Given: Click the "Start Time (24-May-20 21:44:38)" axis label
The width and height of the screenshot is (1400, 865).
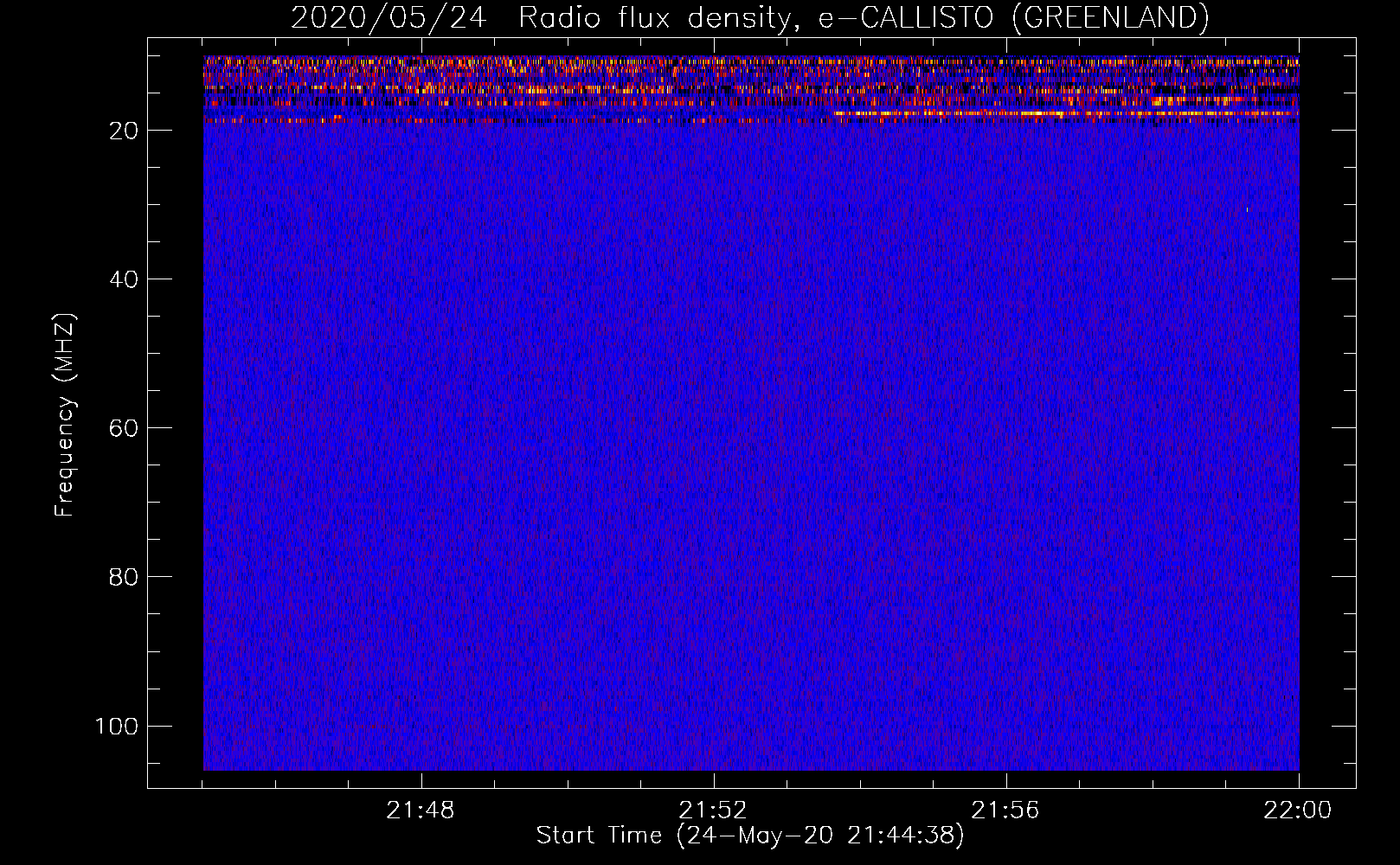Looking at the screenshot, I should click(x=749, y=836).
